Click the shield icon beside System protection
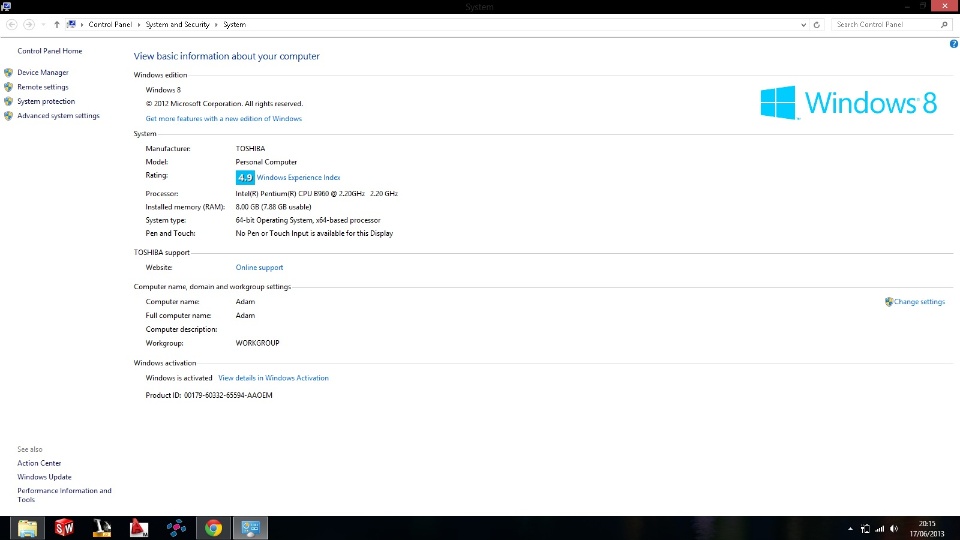 pyautogui.click(x=9, y=101)
